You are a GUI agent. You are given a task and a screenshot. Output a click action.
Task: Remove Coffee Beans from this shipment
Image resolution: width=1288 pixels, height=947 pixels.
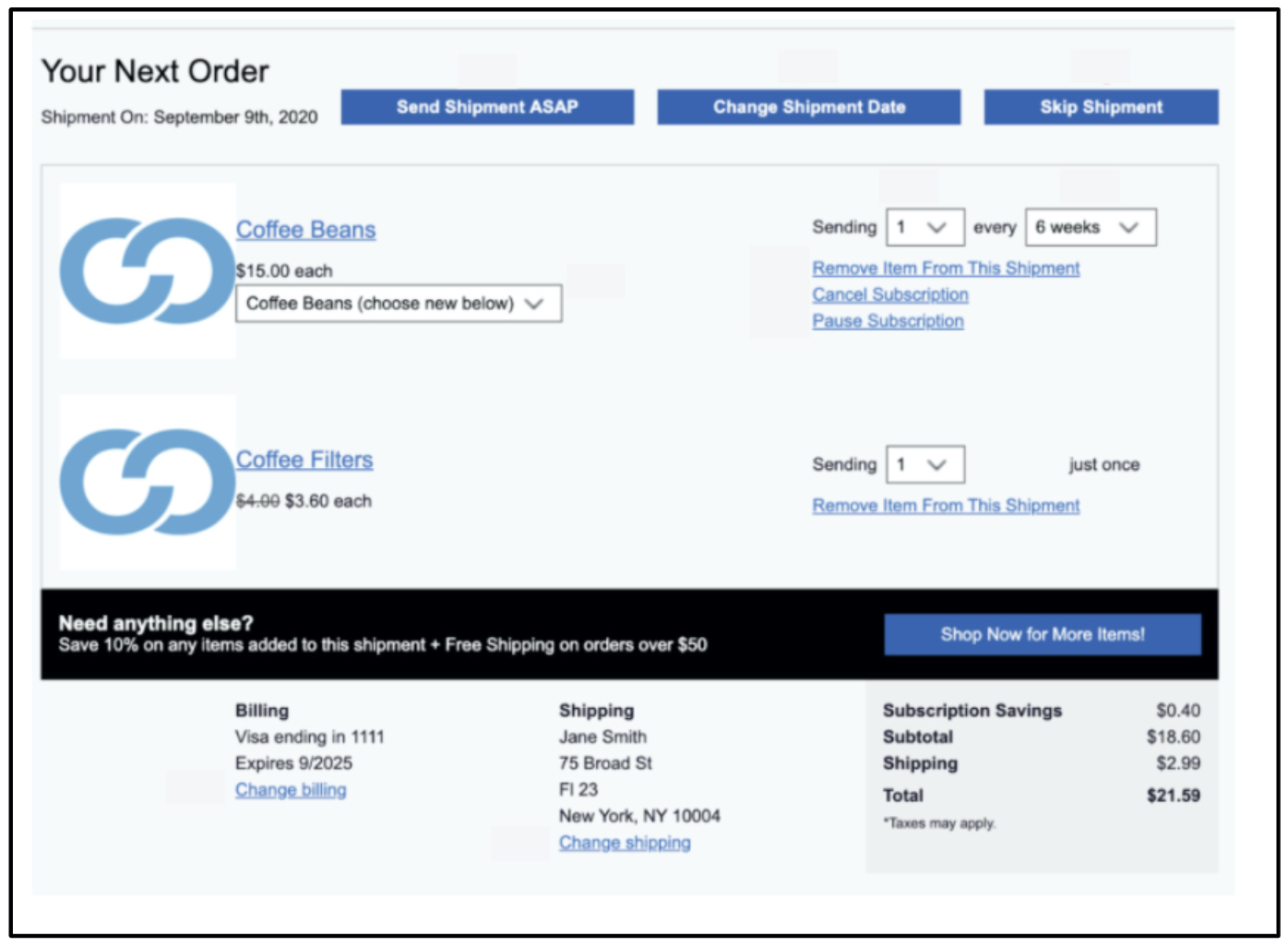pos(946,269)
